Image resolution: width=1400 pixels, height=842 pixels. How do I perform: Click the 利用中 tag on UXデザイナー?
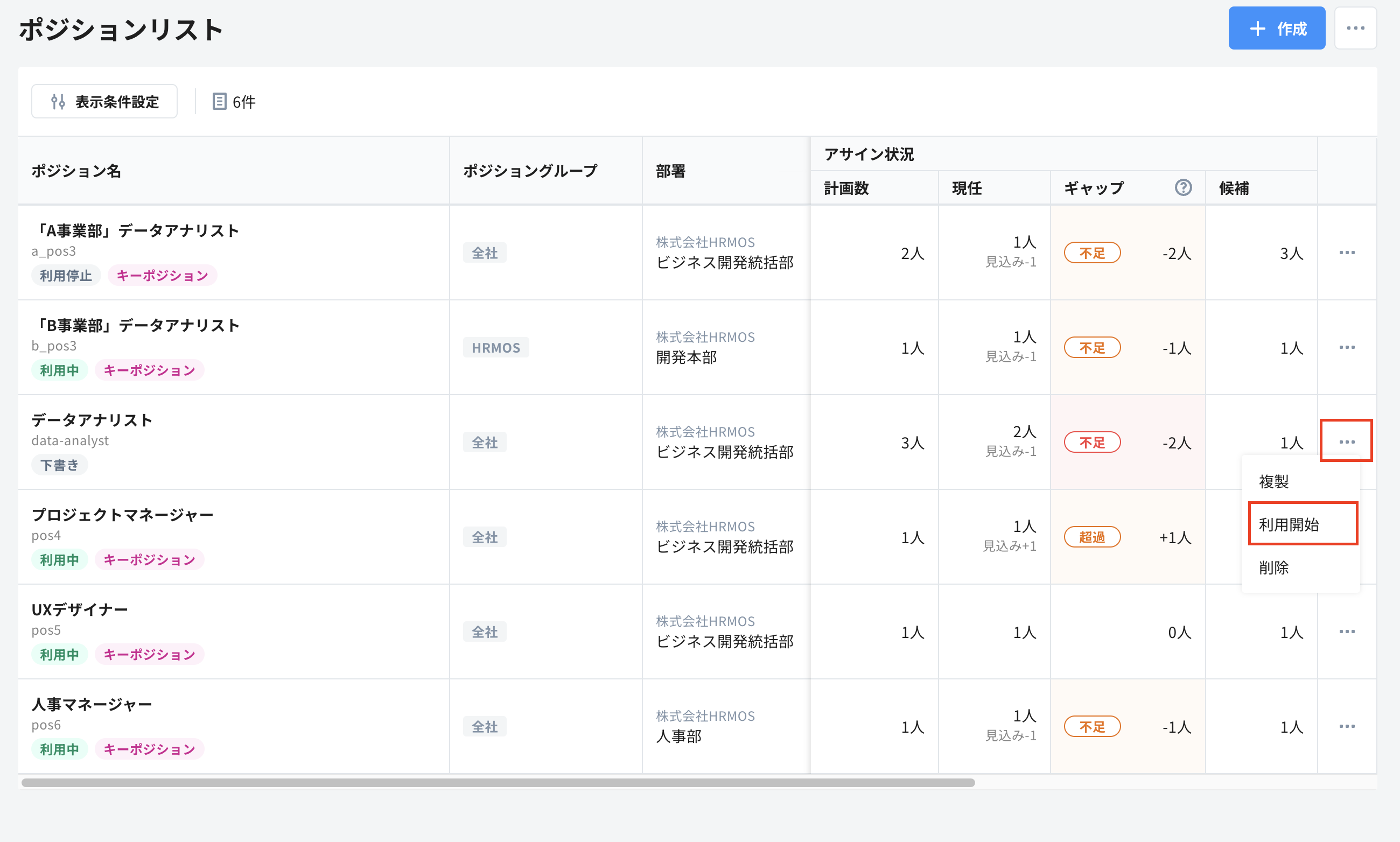coord(59,654)
